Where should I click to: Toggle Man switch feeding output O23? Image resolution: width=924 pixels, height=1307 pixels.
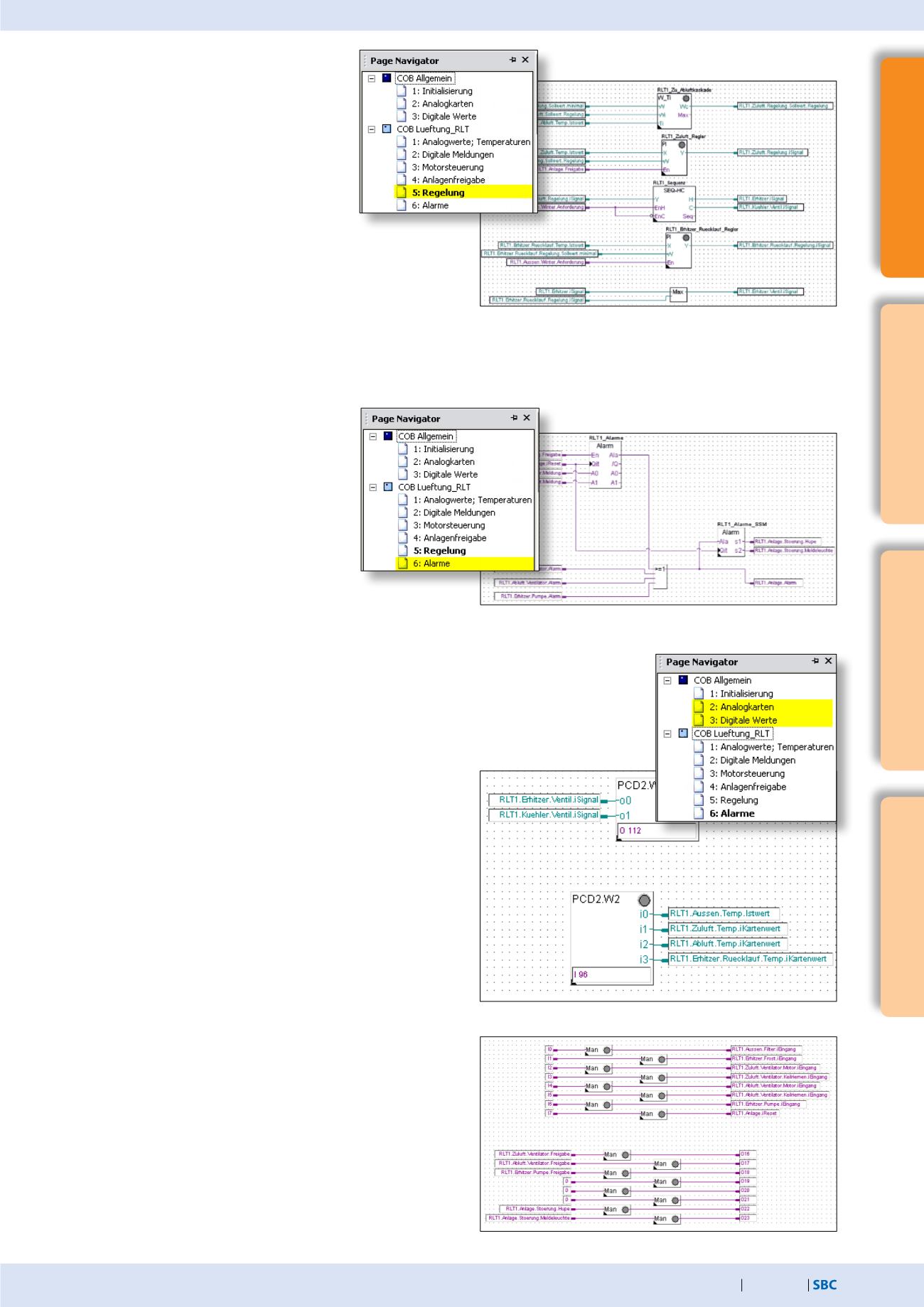[x=667, y=1218]
